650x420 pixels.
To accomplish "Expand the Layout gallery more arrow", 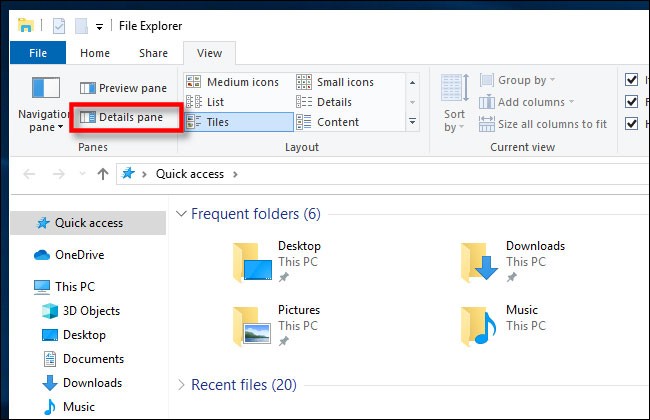I will (412, 122).
